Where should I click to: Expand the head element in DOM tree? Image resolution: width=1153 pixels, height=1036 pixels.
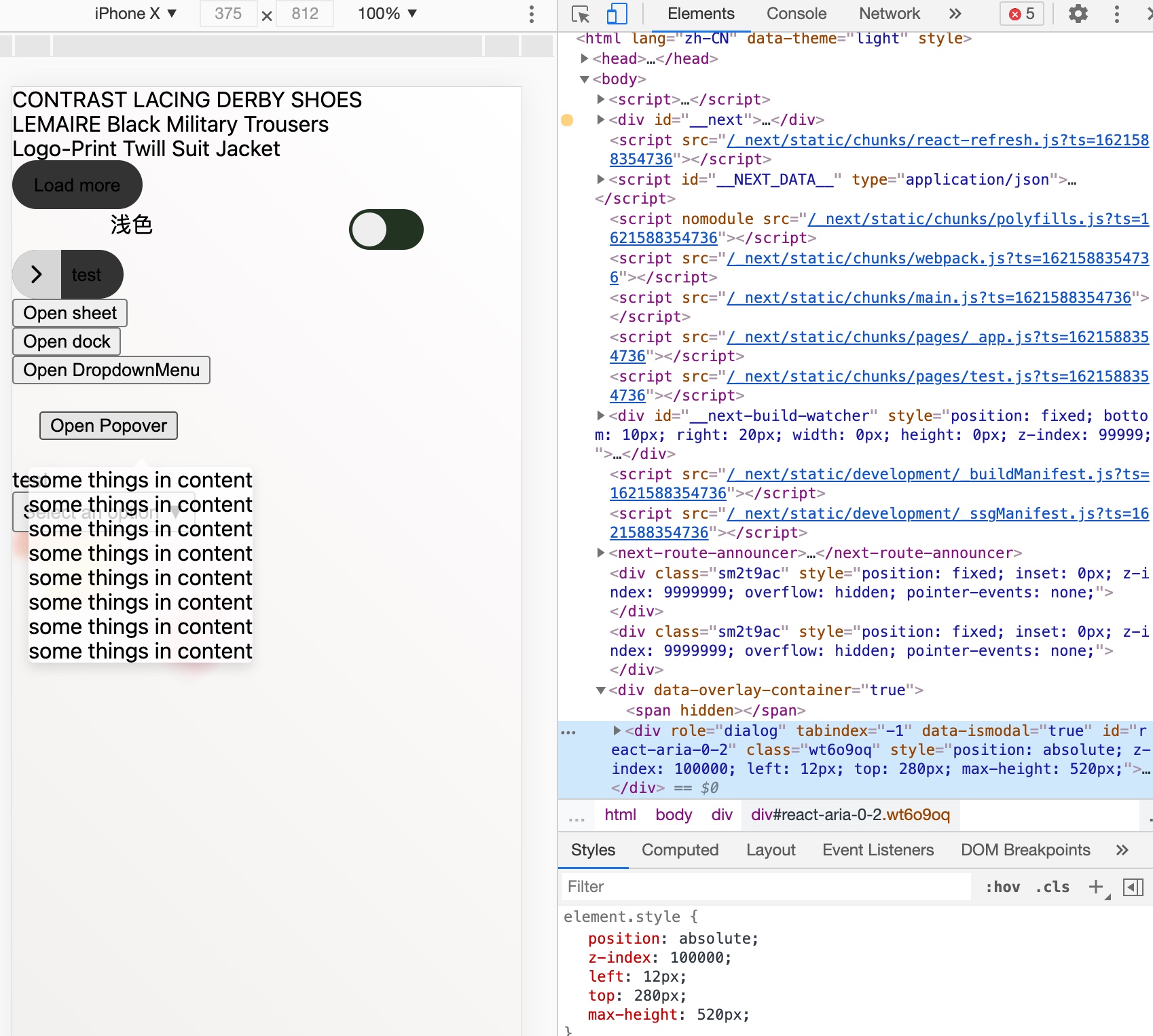click(586, 58)
